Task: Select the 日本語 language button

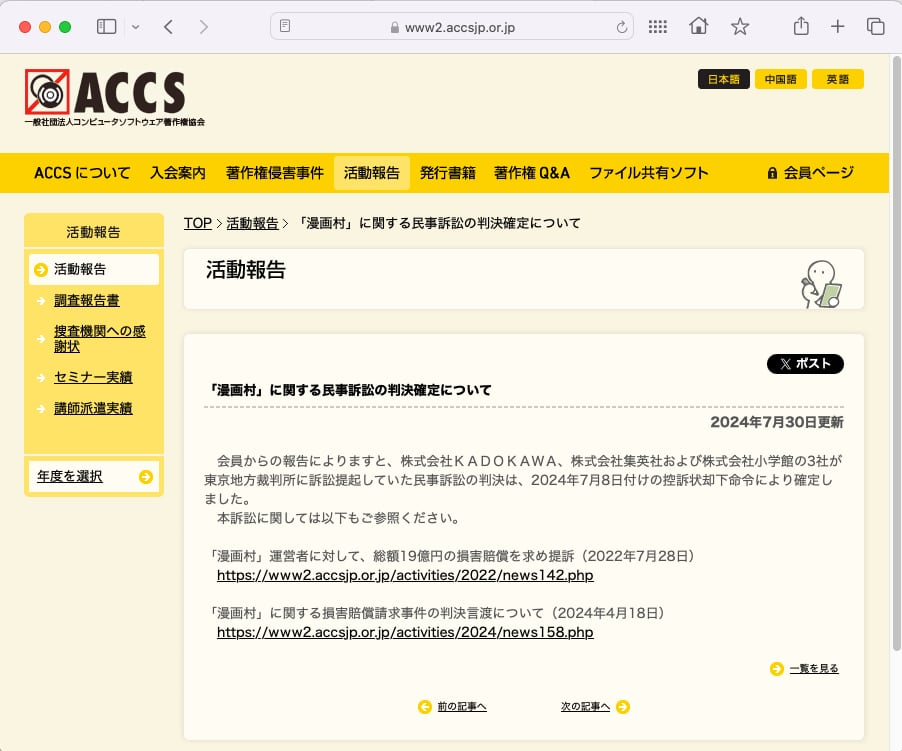Action: [x=723, y=80]
